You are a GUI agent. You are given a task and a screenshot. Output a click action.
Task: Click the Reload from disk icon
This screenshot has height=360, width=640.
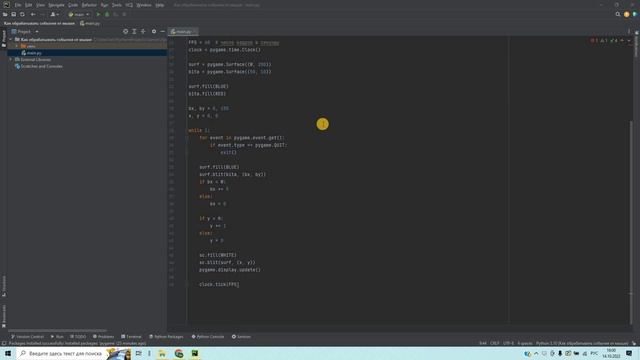(22, 14)
